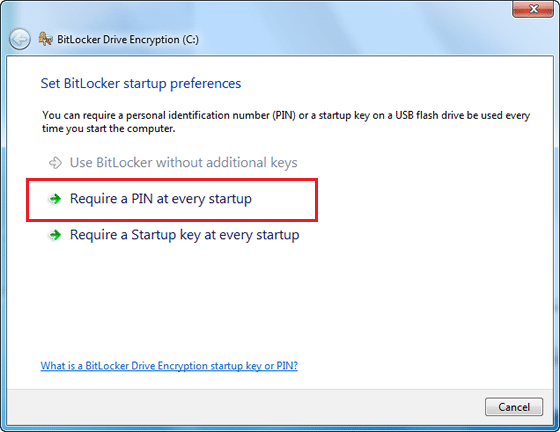Click the paragraph starting 'You can require a personal'
The width and height of the screenshot is (560, 432).
[286, 122]
